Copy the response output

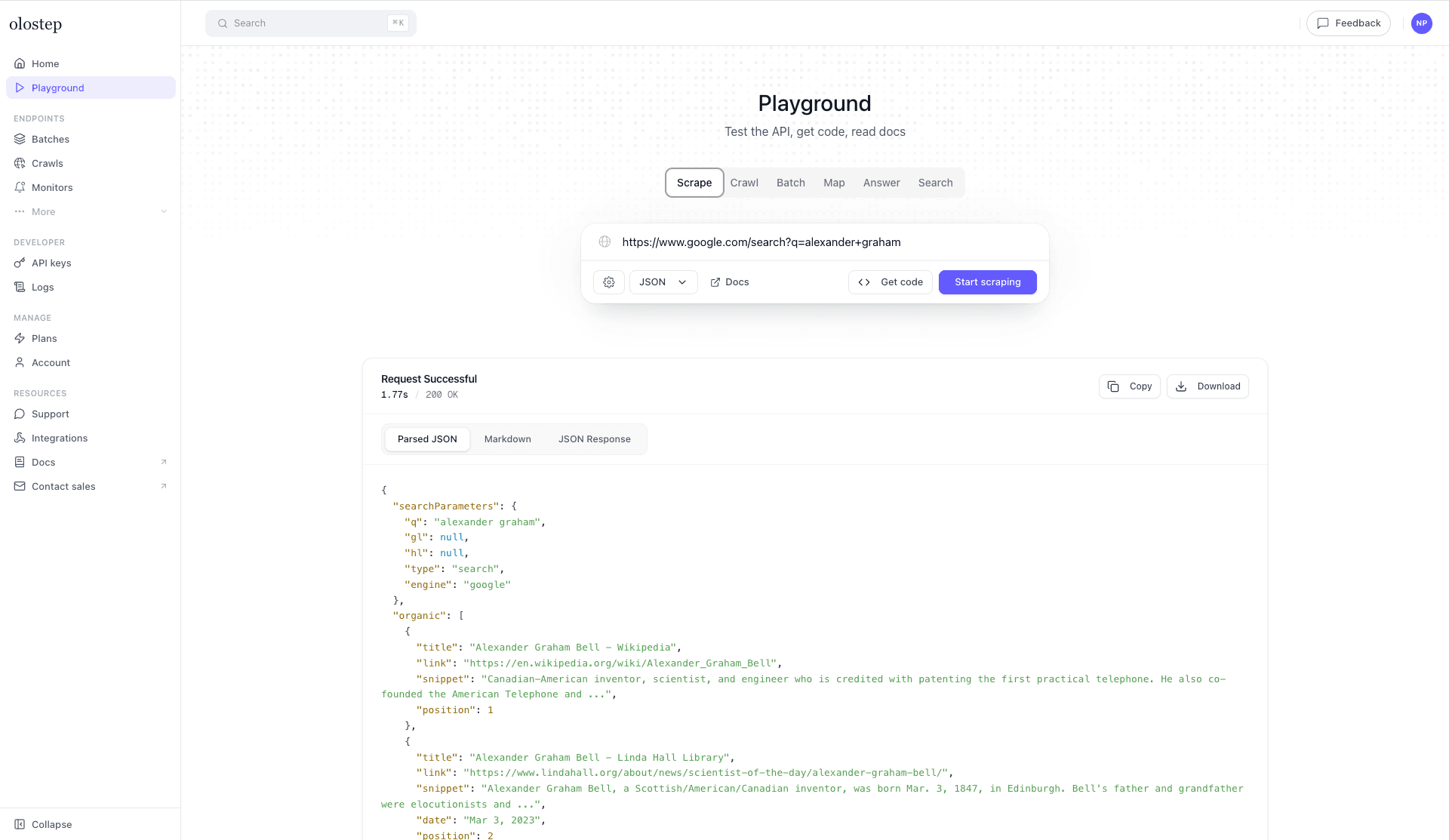1129,386
